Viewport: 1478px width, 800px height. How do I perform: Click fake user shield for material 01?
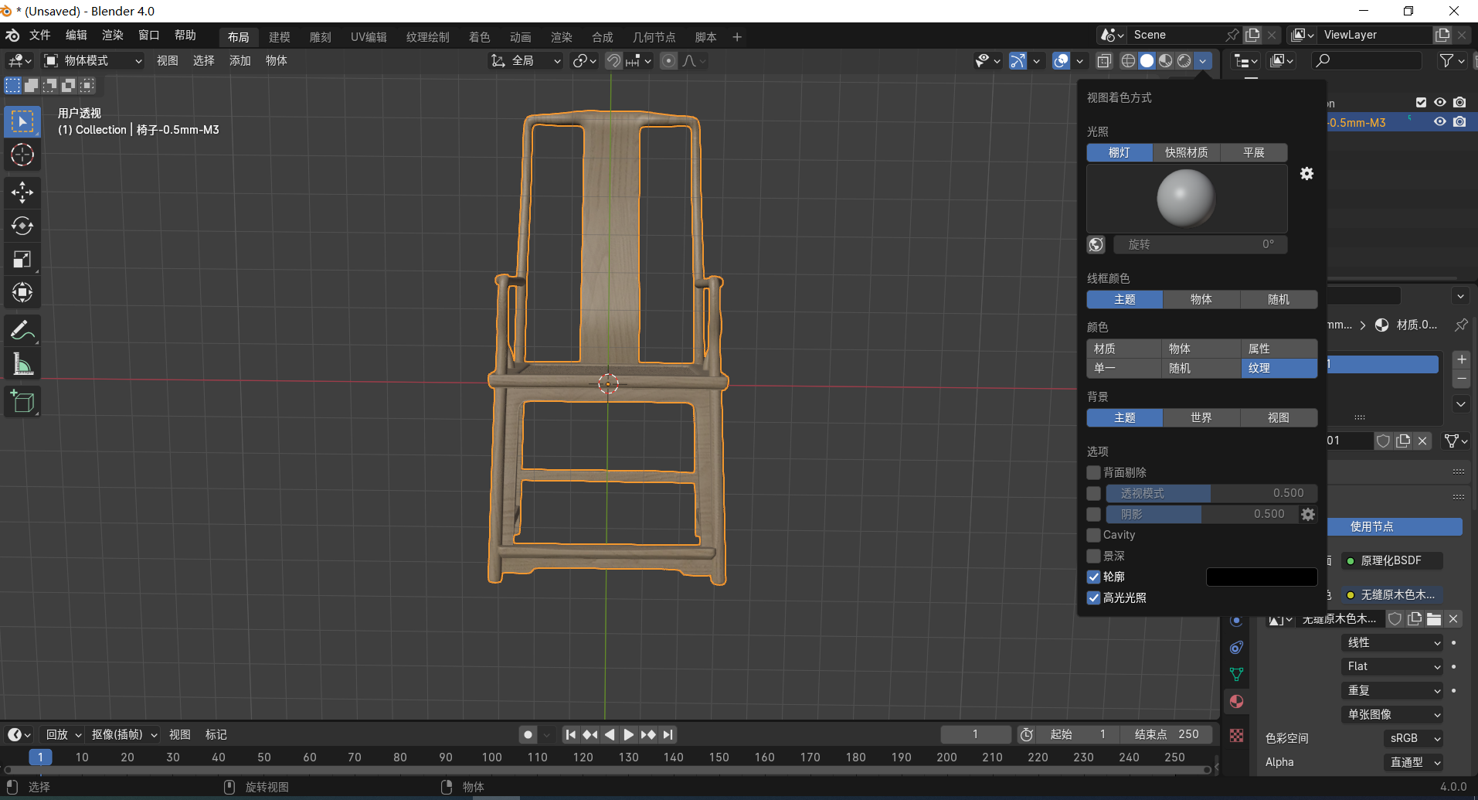tap(1384, 441)
